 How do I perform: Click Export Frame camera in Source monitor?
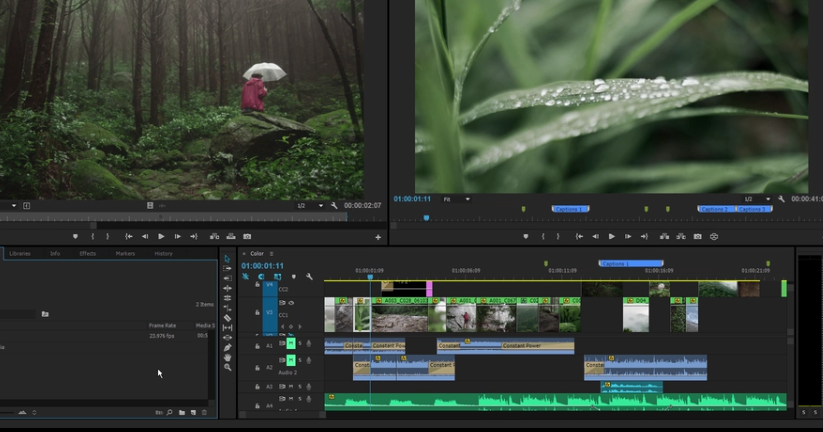(x=247, y=237)
